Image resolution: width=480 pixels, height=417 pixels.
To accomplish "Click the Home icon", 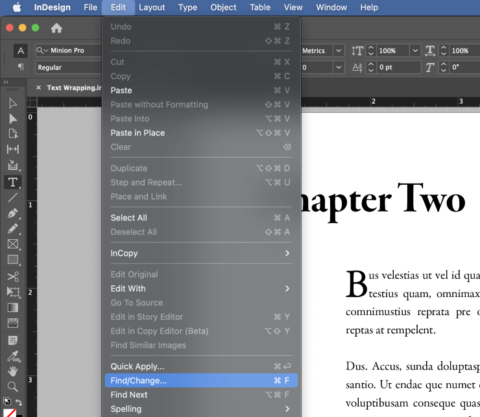I will [x=56, y=28].
